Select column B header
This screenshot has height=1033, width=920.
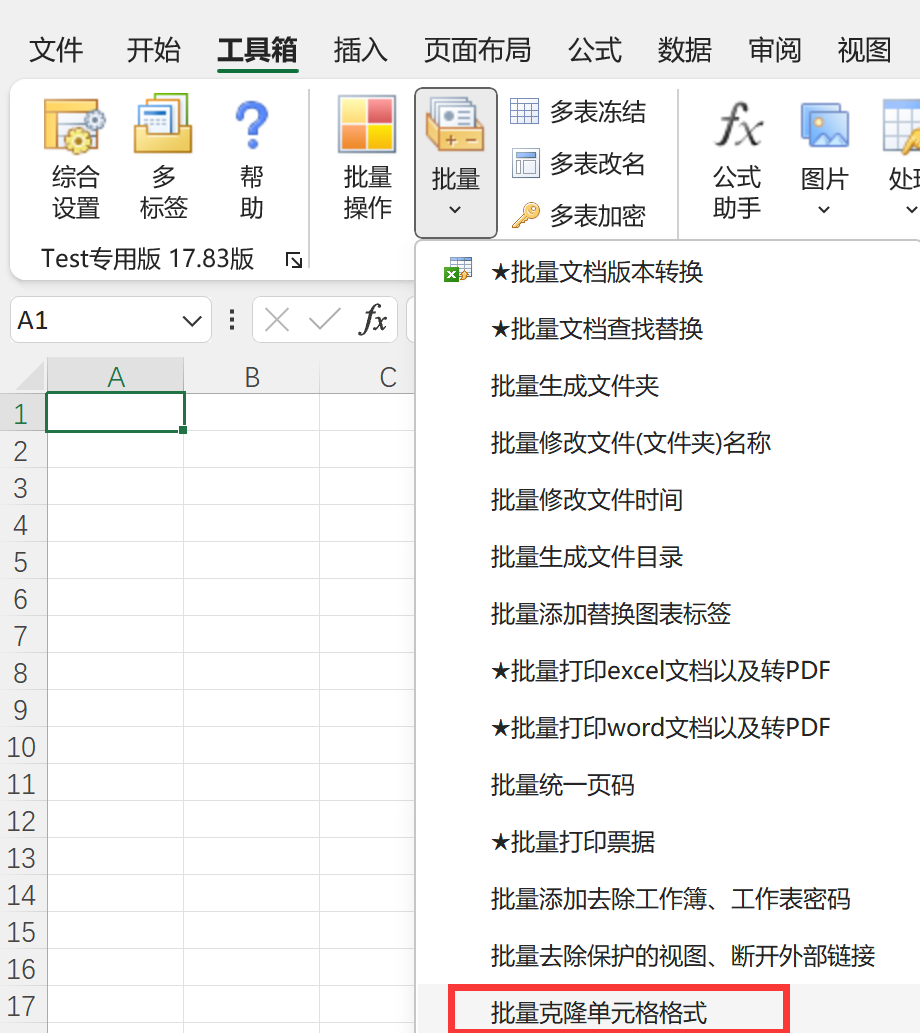[252, 377]
